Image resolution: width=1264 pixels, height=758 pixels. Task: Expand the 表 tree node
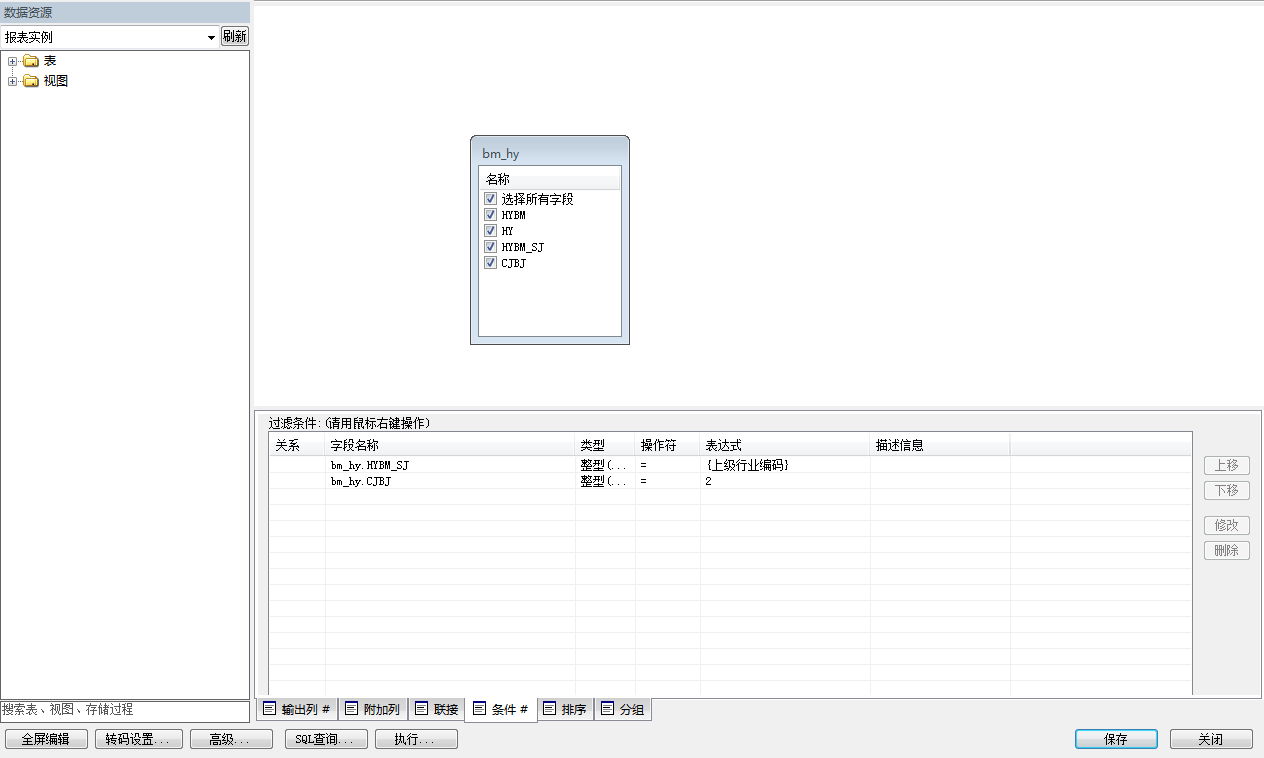13,61
